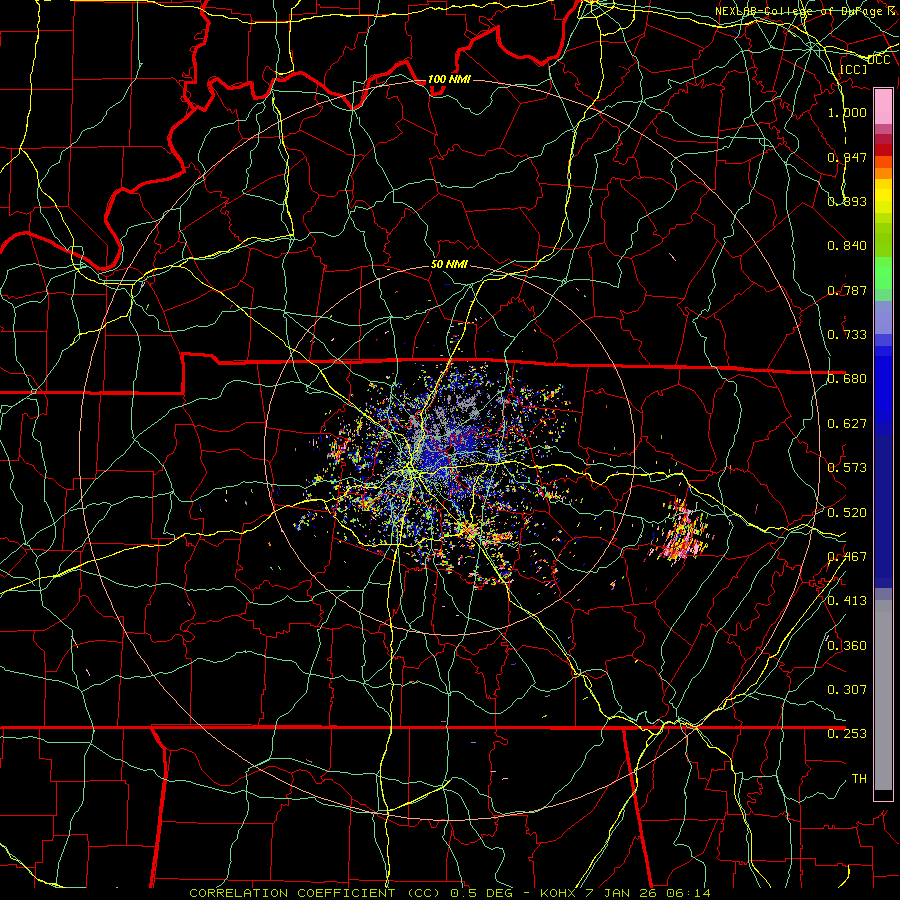Click the "KOHX" radar site identifier
The image size is (900, 900).
[x=558, y=893]
